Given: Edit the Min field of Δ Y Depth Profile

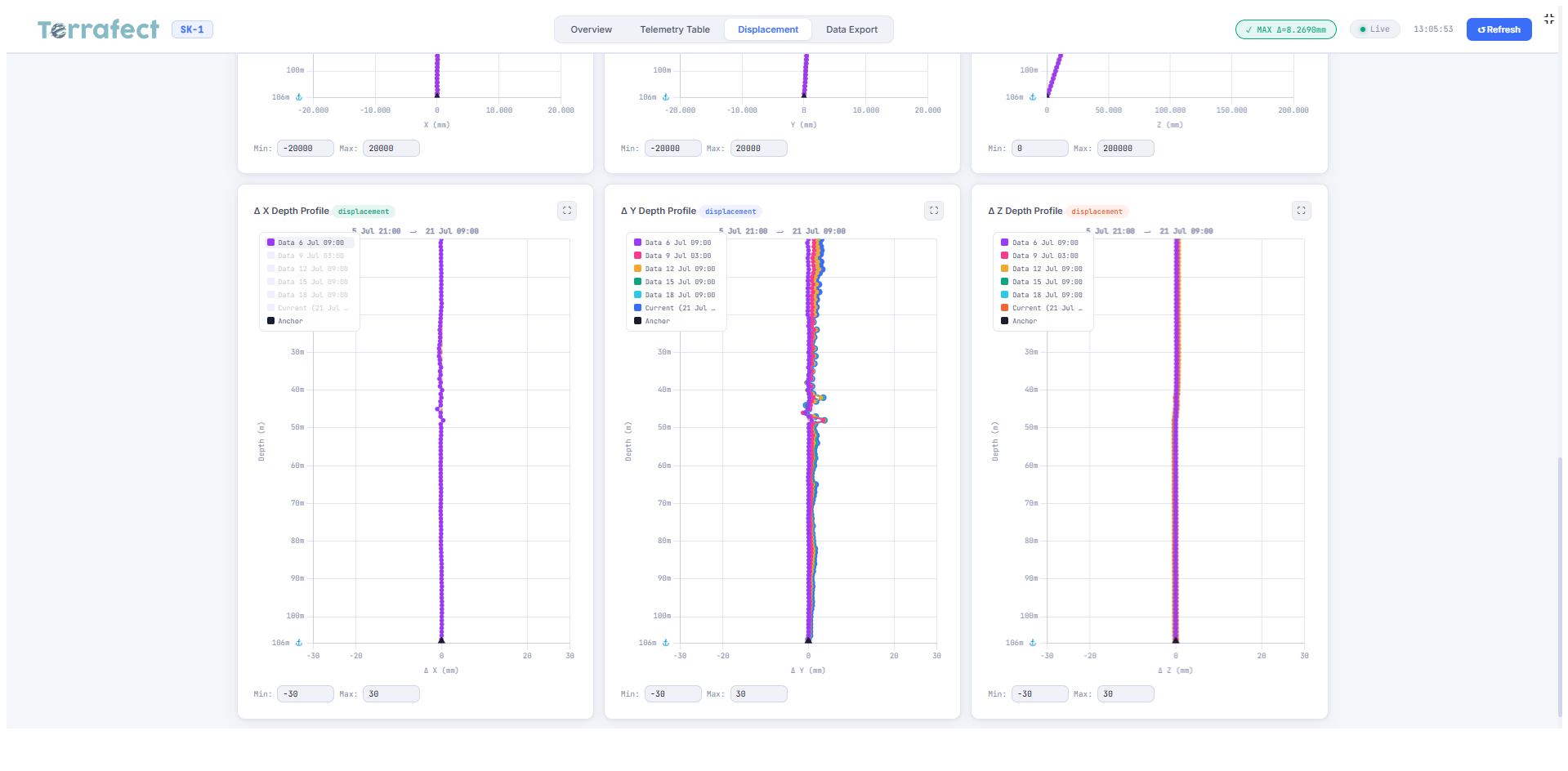Looking at the screenshot, I should click(x=673, y=694).
